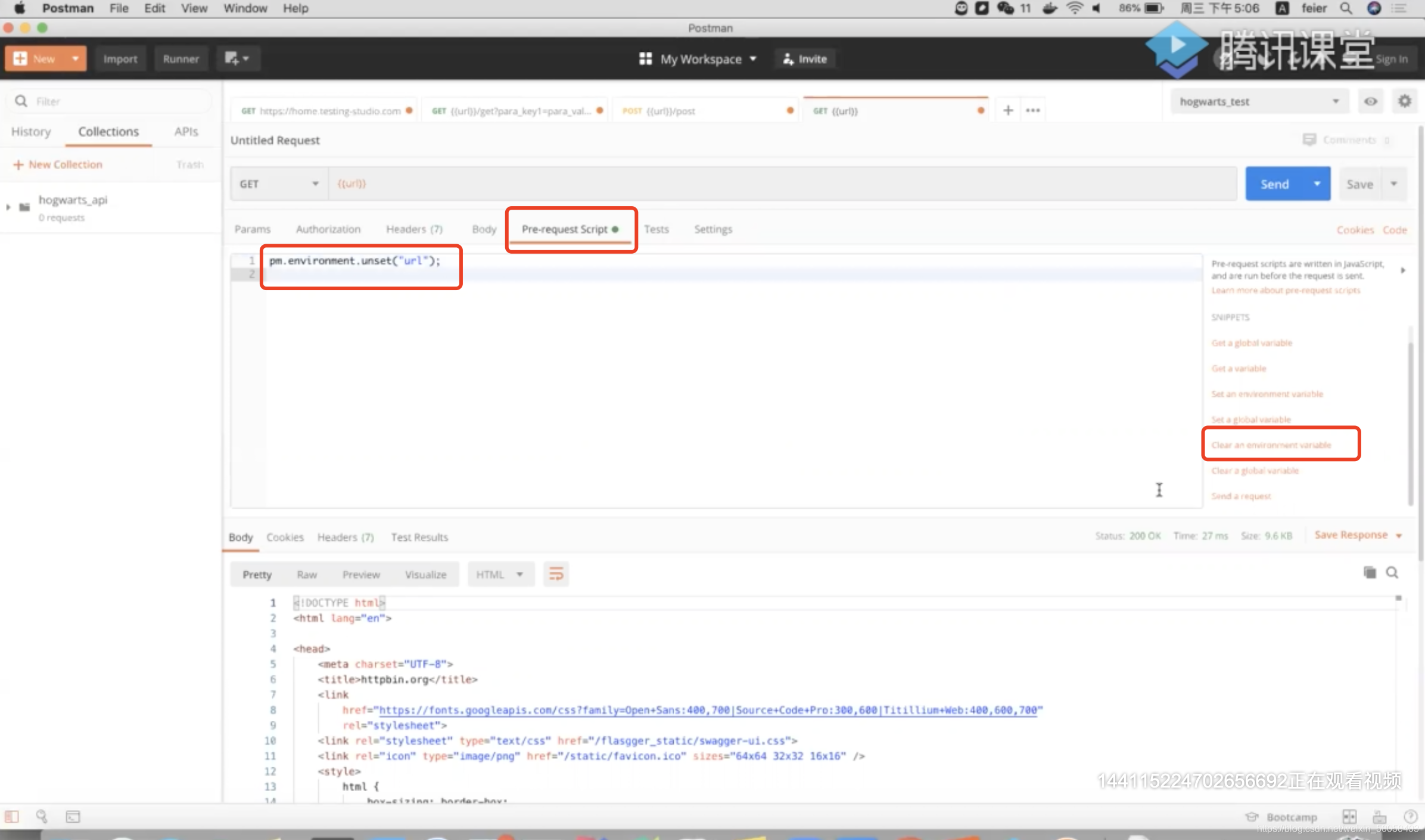
Task: Switch to the Tests tab
Action: point(656,229)
